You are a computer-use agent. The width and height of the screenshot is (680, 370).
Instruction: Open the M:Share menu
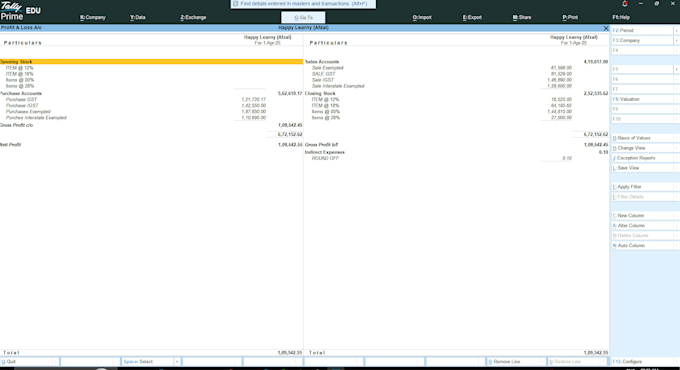[522, 17]
